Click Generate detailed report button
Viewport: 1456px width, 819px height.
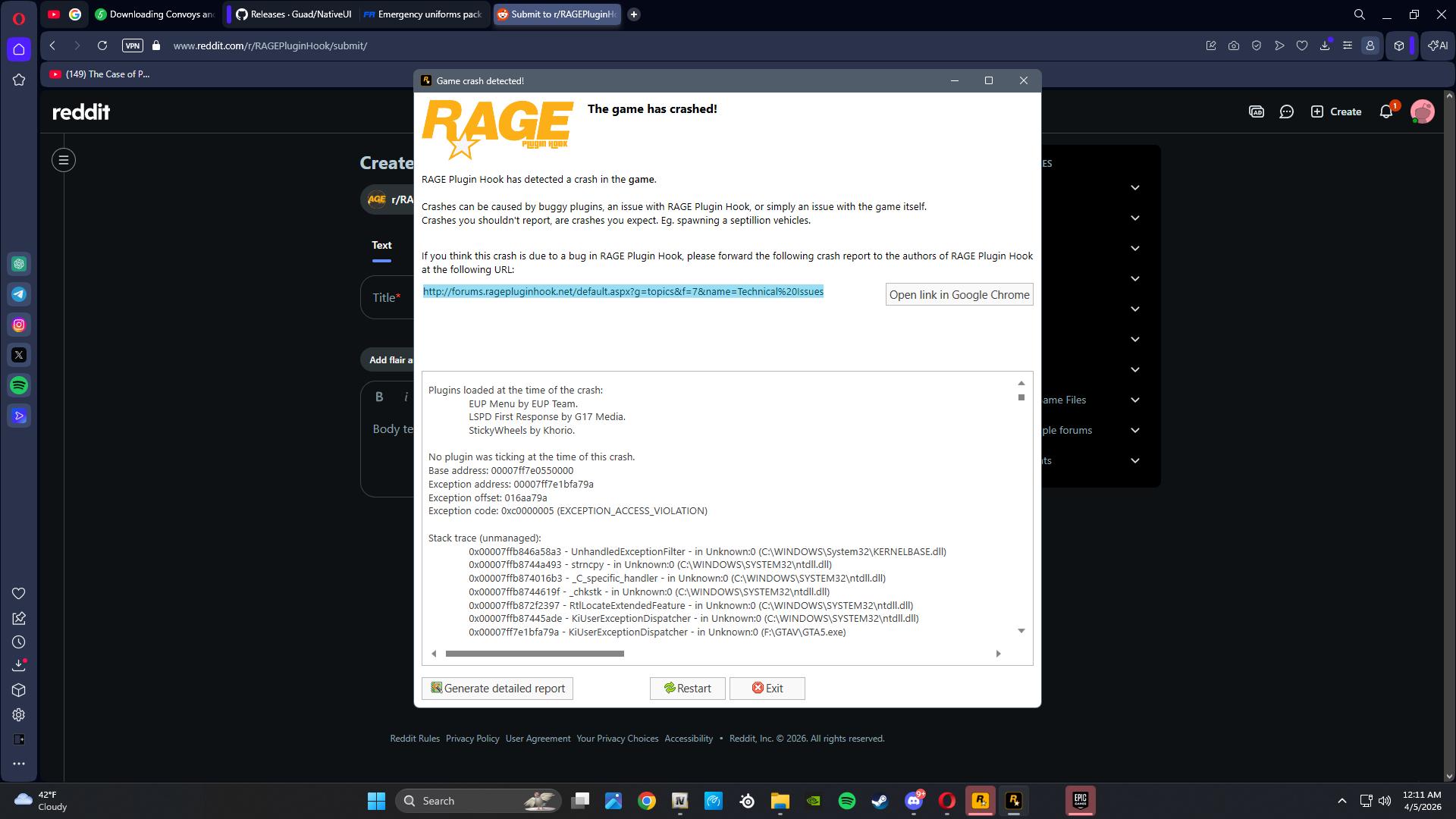[497, 688]
